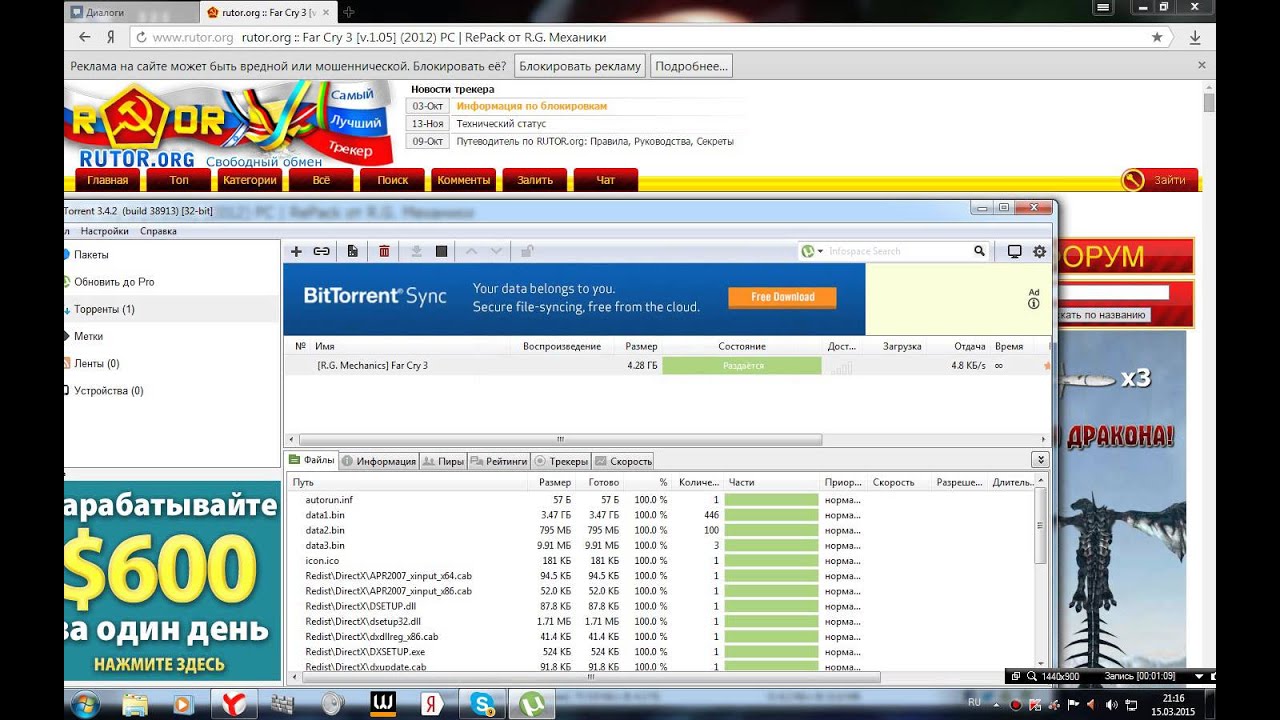This screenshot has width=1280, height=720.
Task: Sort by Состояние column header
Action: click(742, 346)
